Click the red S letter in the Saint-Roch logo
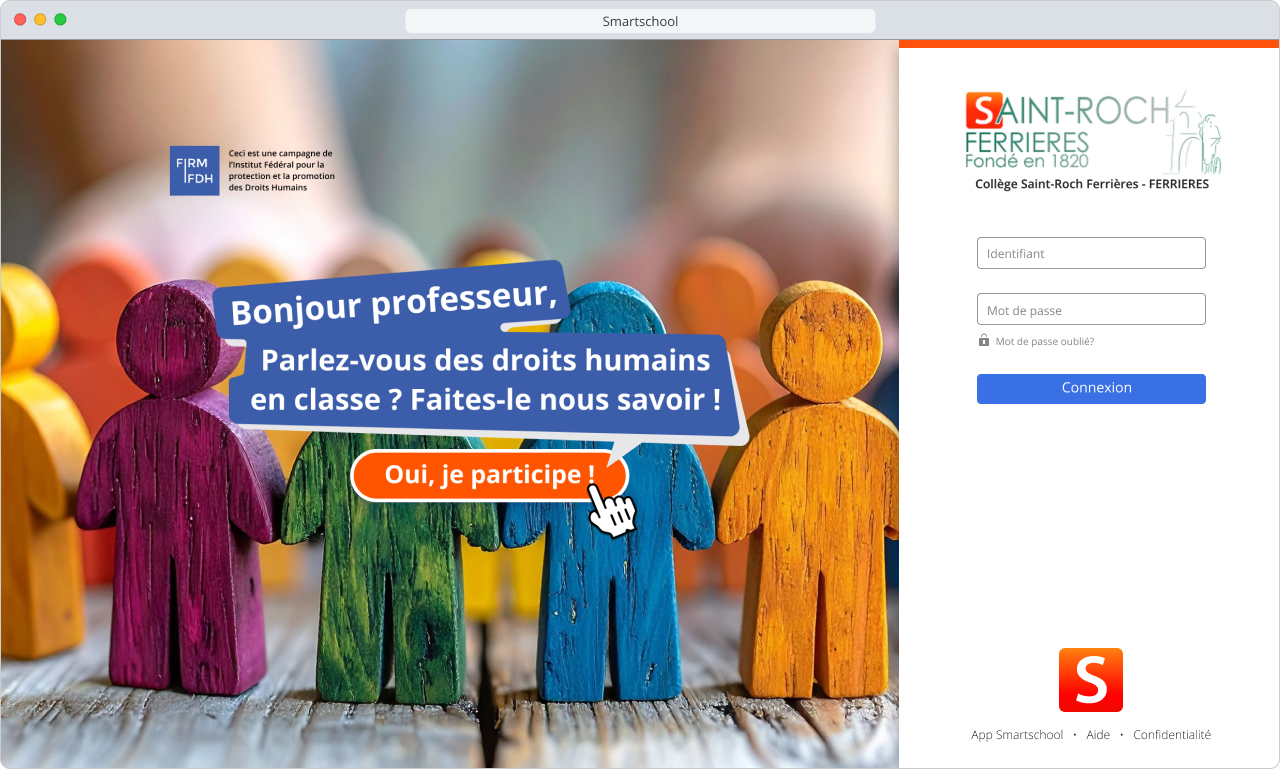This screenshot has width=1280, height=769. click(984, 110)
